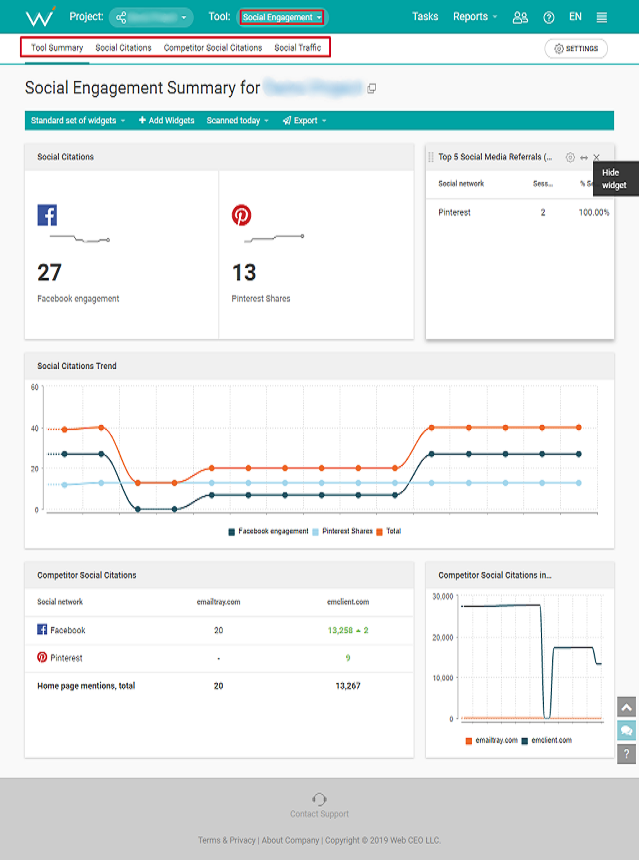Click the Web CEO logo icon

click(x=41, y=16)
